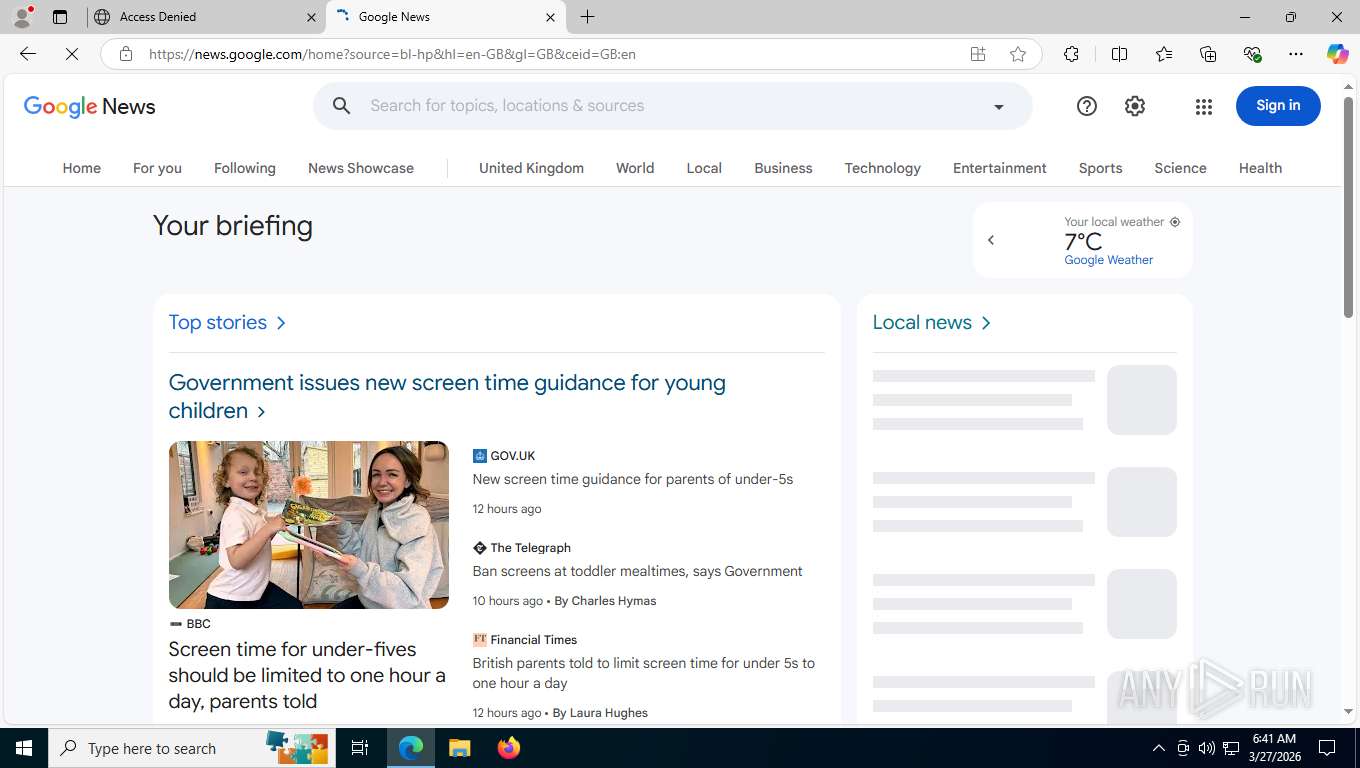Go to the Home section

(x=82, y=168)
